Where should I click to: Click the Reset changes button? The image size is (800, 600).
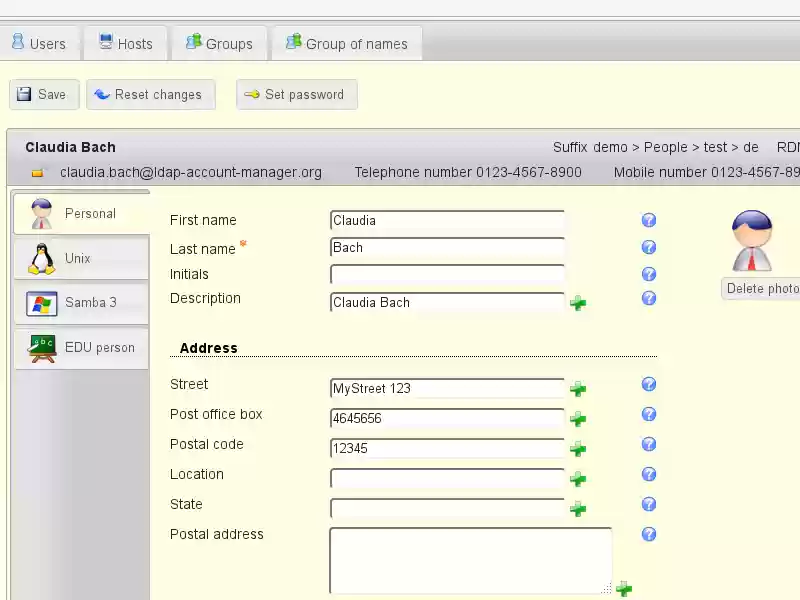pyautogui.click(x=150, y=94)
